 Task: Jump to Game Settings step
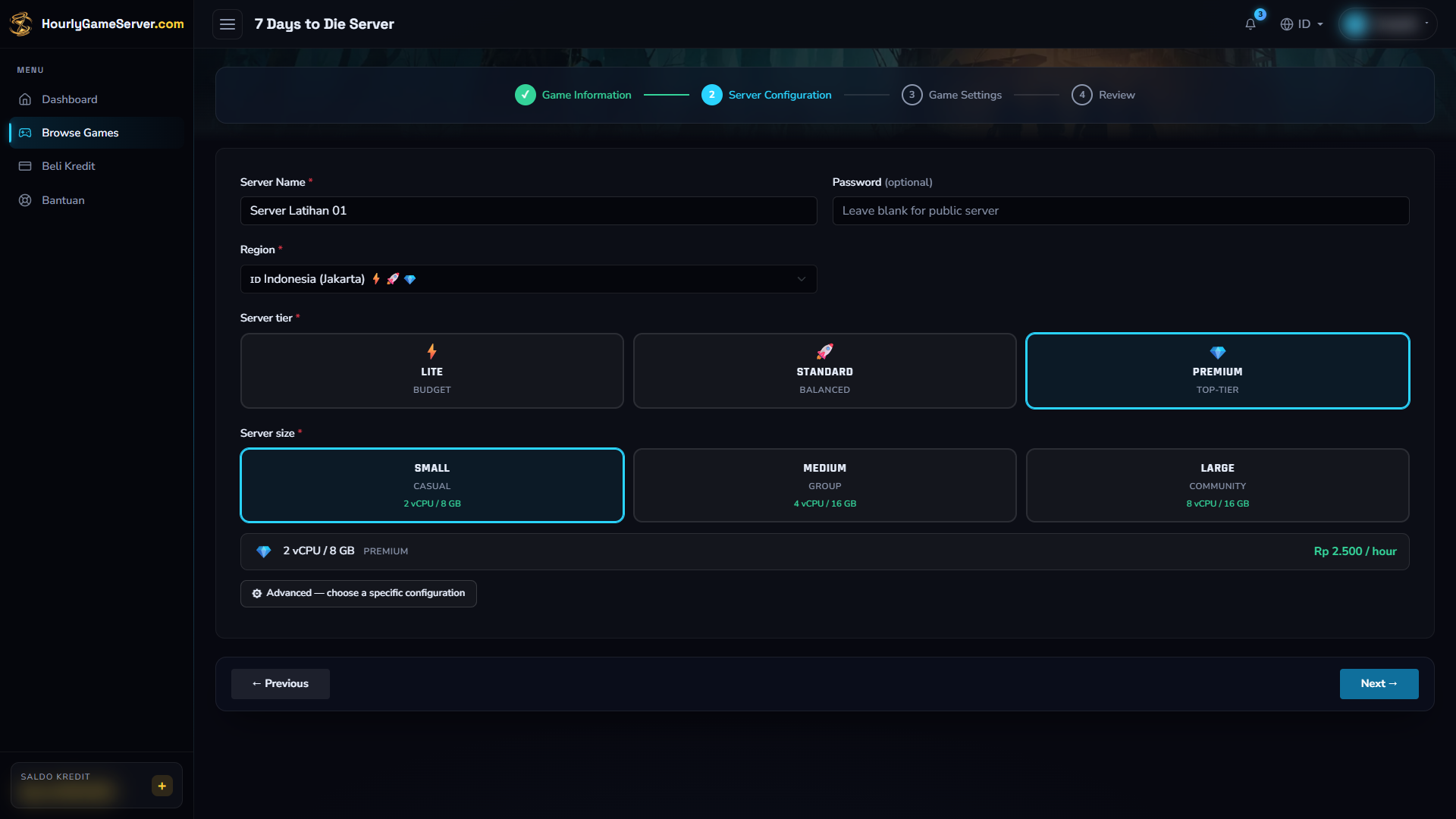tap(952, 95)
